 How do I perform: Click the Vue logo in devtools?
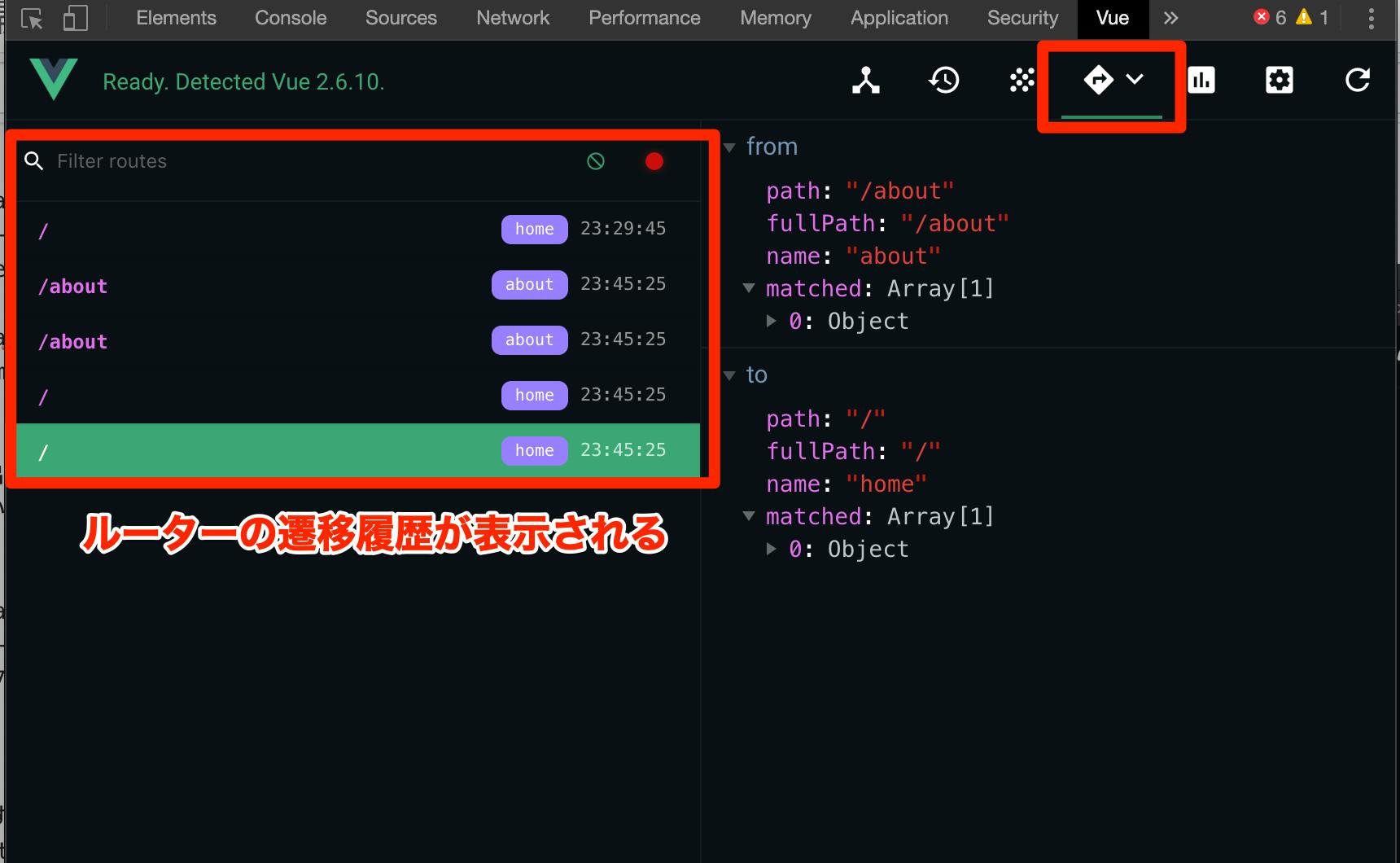pos(54,80)
